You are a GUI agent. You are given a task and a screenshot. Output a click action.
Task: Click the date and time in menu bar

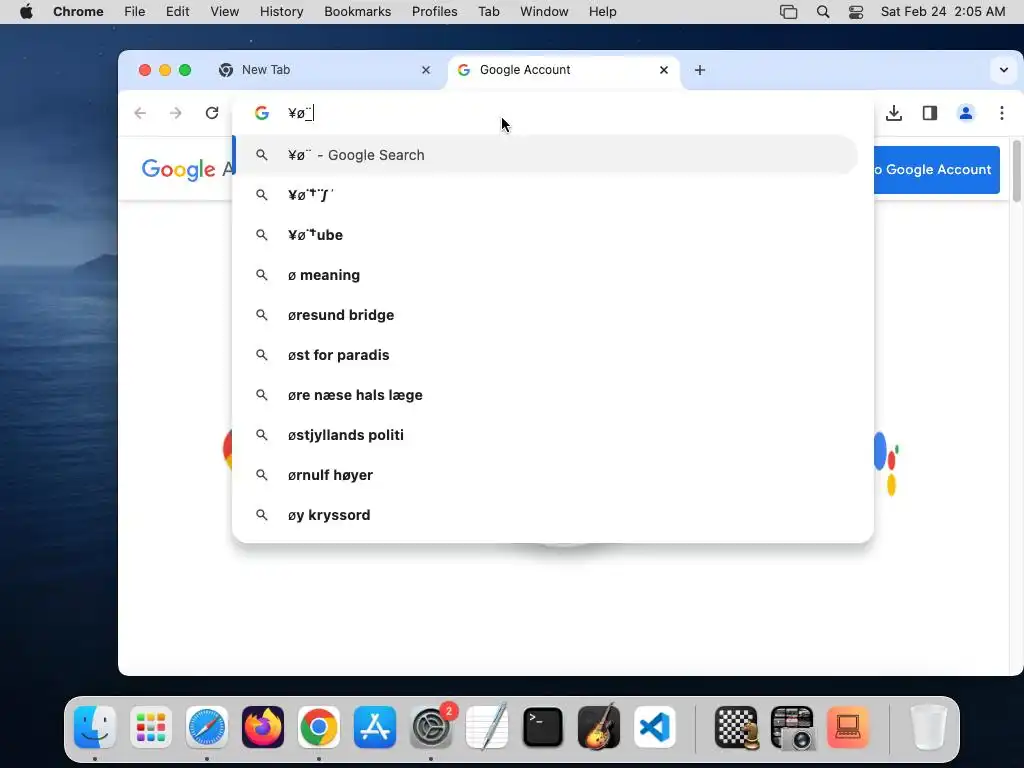[x=943, y=12]
